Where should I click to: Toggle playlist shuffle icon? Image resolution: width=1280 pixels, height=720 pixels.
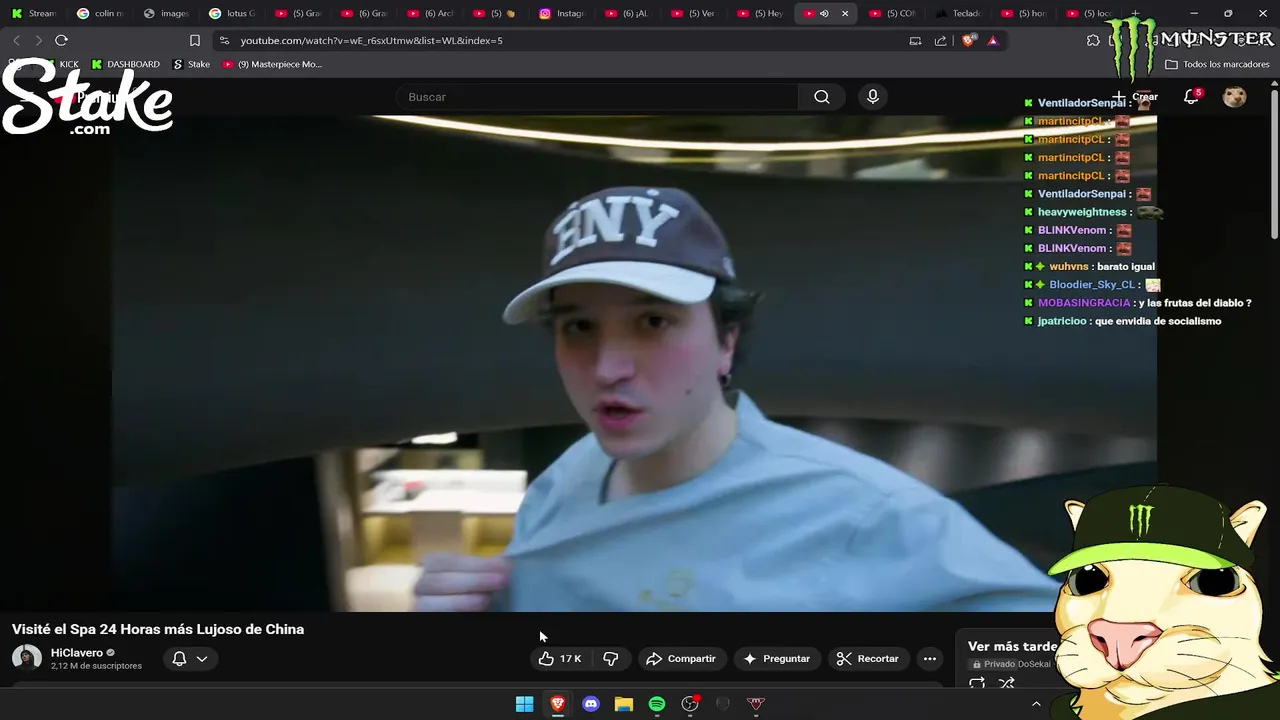point(1007,684)
